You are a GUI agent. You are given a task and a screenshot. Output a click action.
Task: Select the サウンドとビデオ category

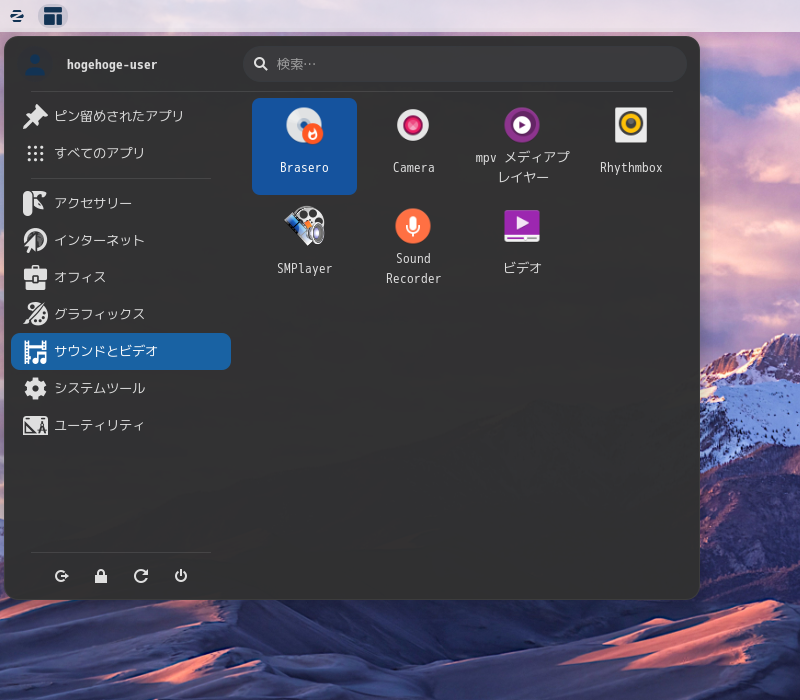[x=121, y=352]
